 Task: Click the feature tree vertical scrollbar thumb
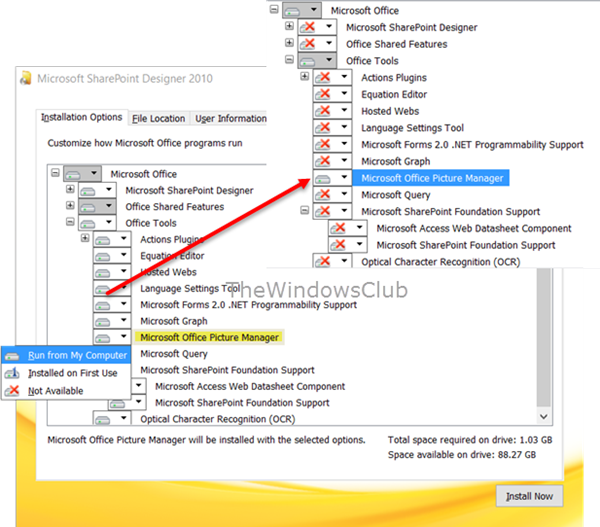tap(544, 337)
